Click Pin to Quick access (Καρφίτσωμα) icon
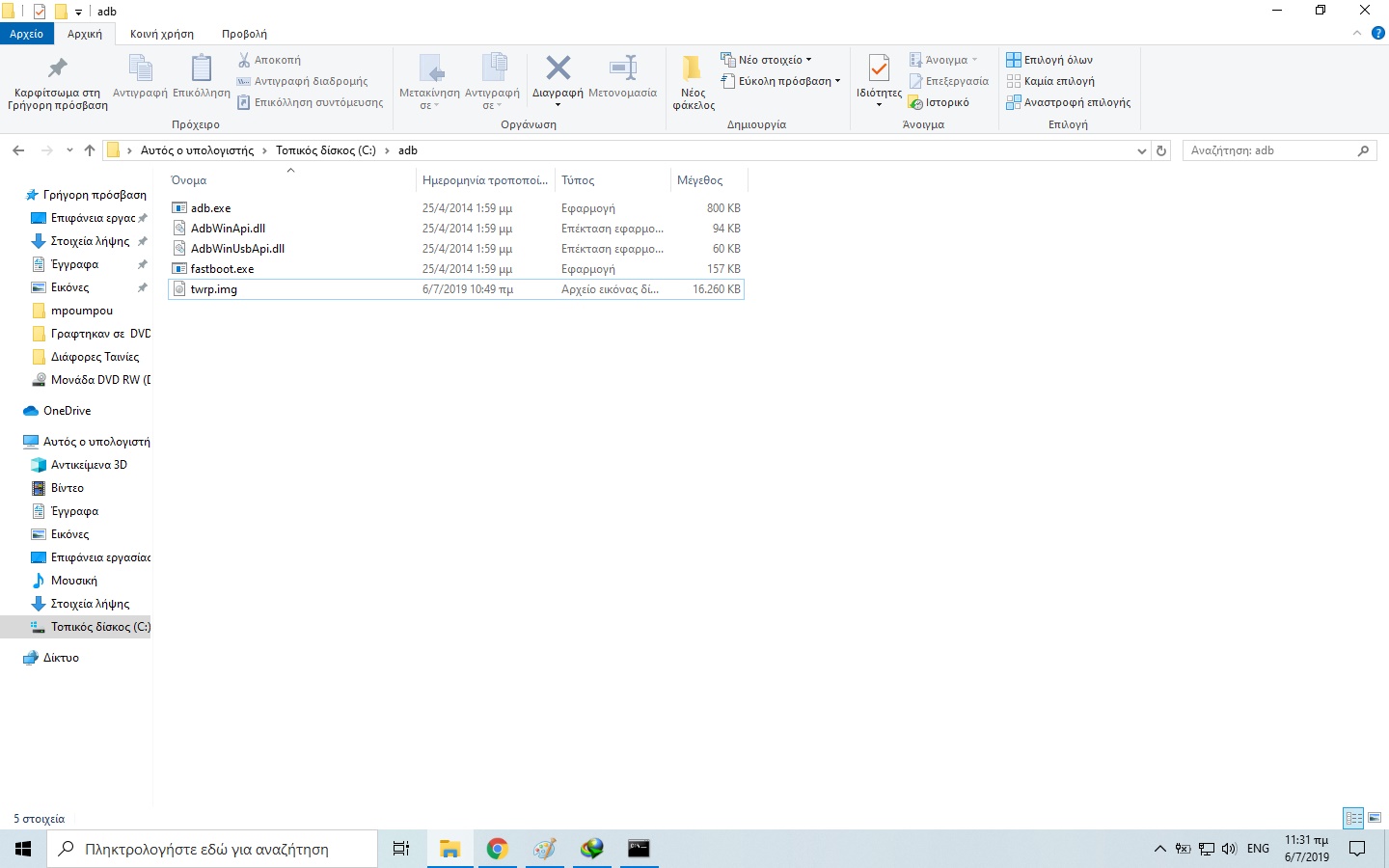The width and height of the screenshot is (1389, 868). coord(57,68)
